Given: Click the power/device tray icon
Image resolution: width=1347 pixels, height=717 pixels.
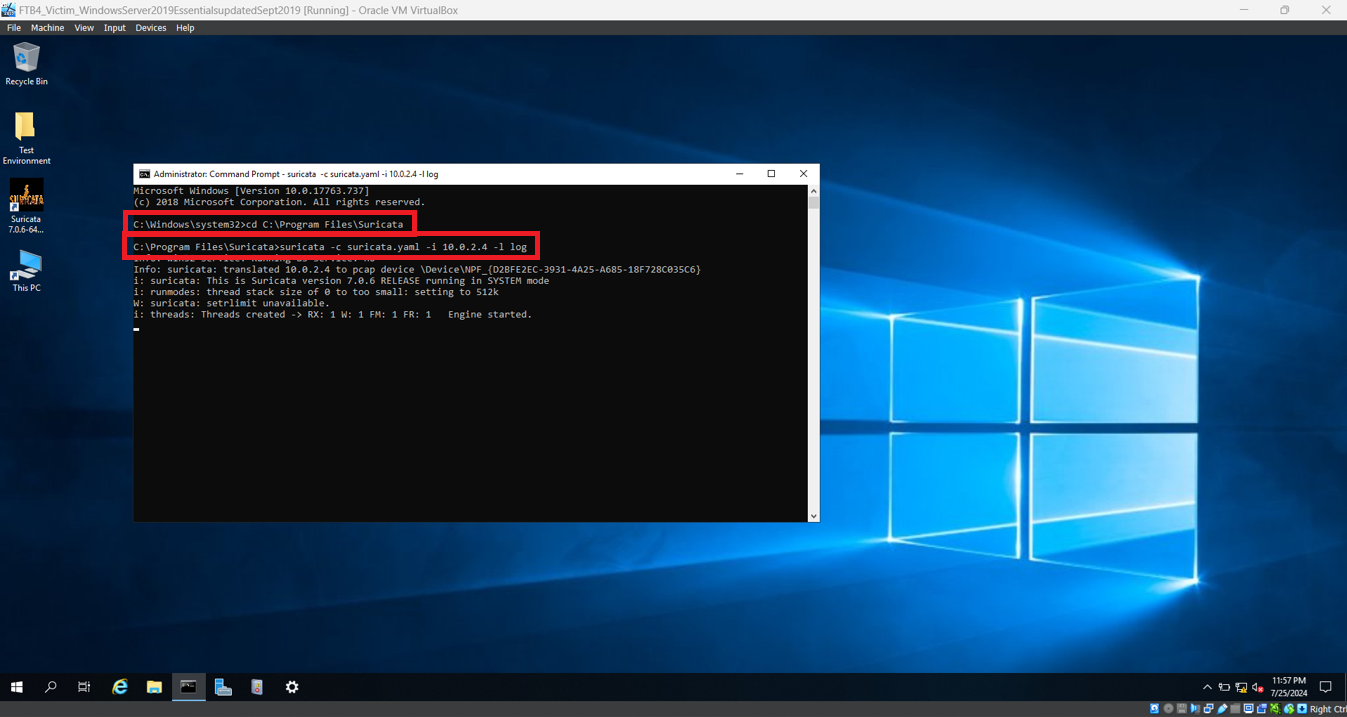Looking at the screenshot, I should (1224, 687).
